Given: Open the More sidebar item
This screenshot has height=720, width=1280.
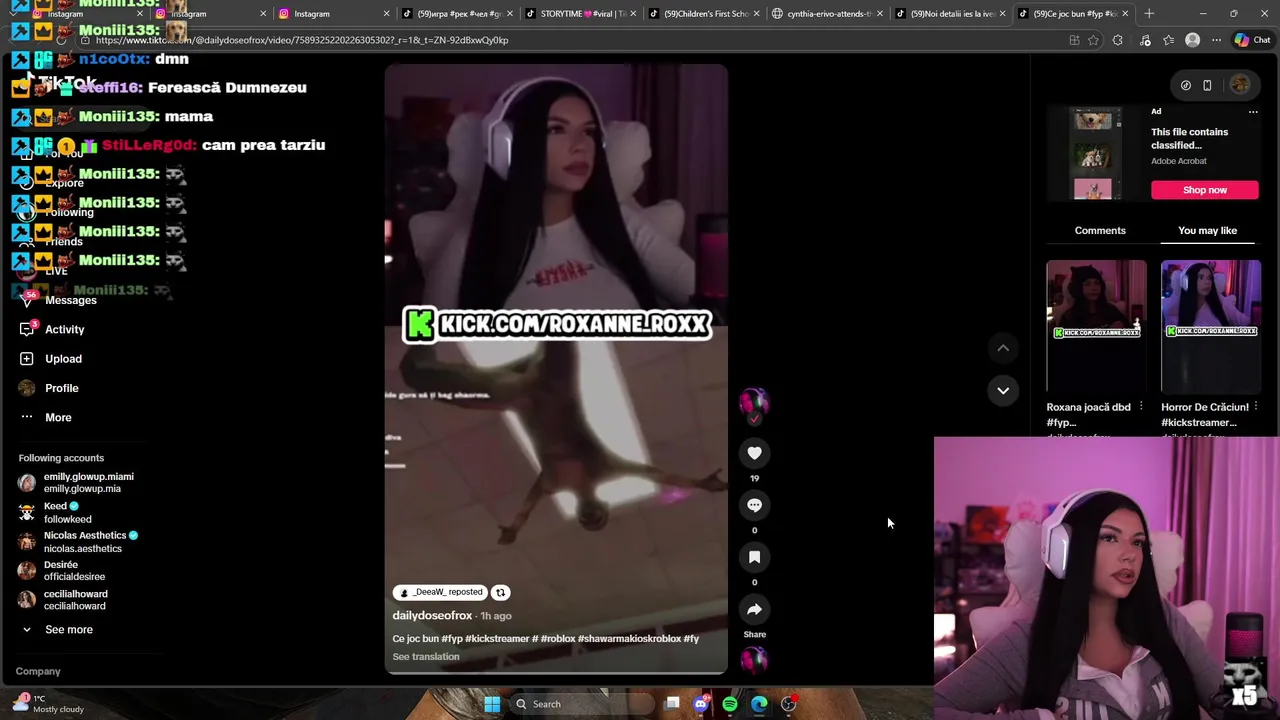Looking at the screenshot, I should coord(46,417).
